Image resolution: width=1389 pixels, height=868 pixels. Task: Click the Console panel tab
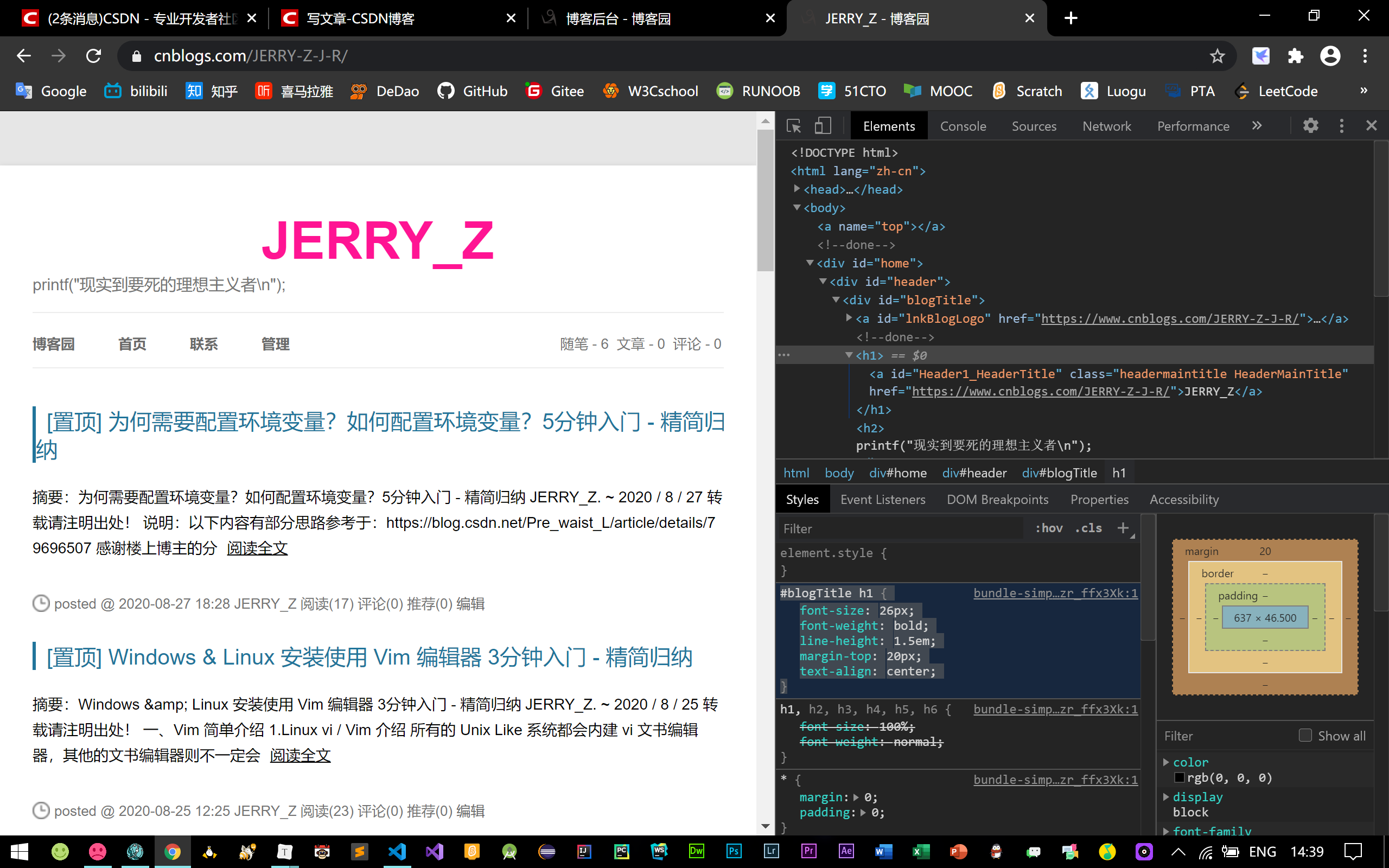click(963, 125)
